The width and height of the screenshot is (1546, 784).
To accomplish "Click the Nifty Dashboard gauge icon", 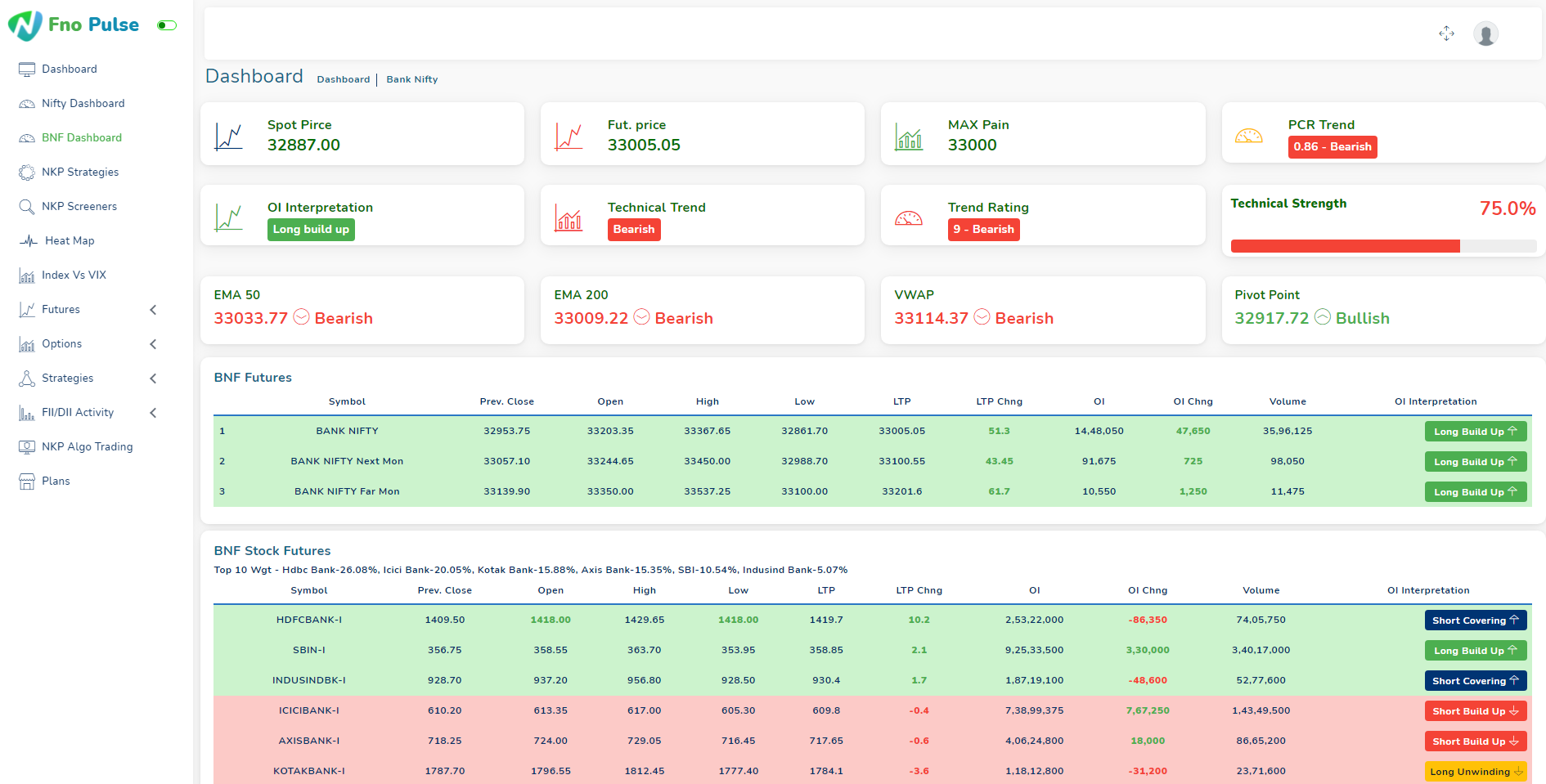I will click(27, 104).
